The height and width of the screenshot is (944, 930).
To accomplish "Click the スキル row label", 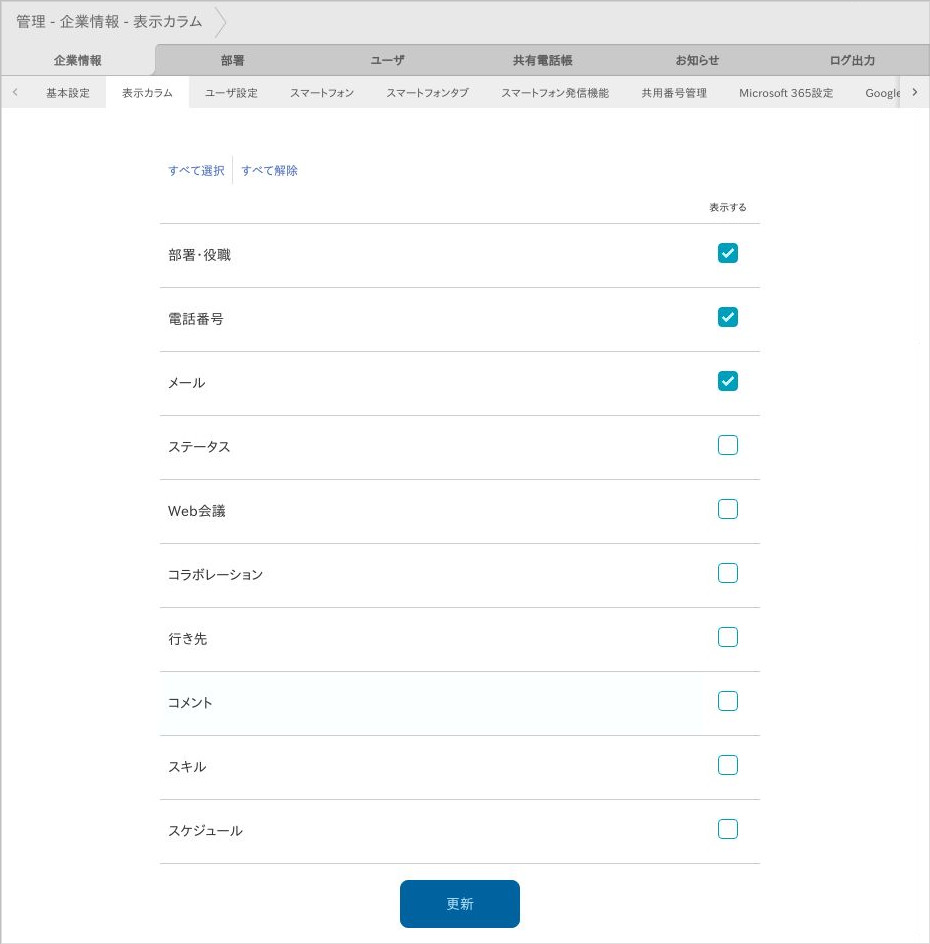I will [187, 767].
